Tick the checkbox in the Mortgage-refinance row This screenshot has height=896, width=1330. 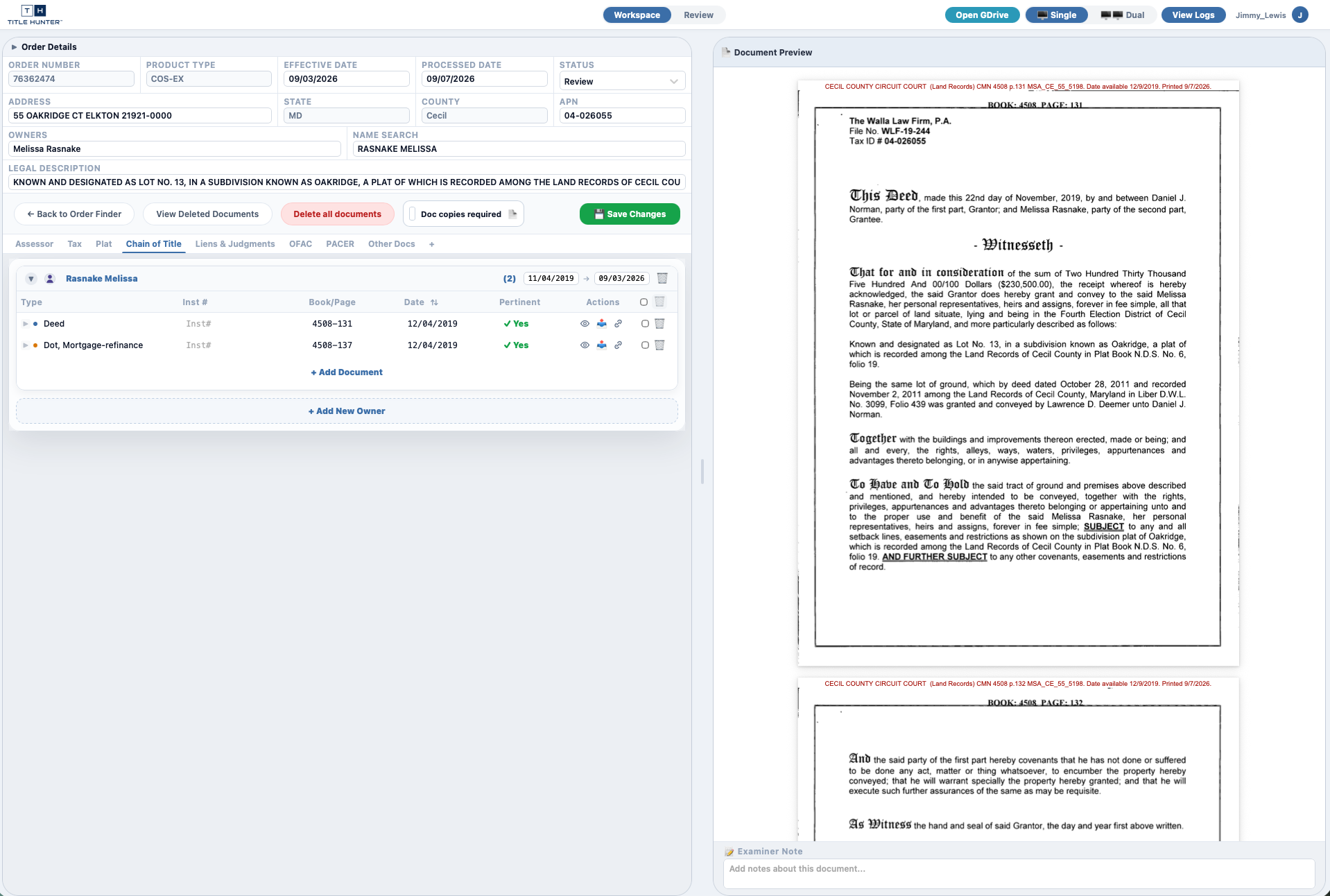click(x=645, y=345)
